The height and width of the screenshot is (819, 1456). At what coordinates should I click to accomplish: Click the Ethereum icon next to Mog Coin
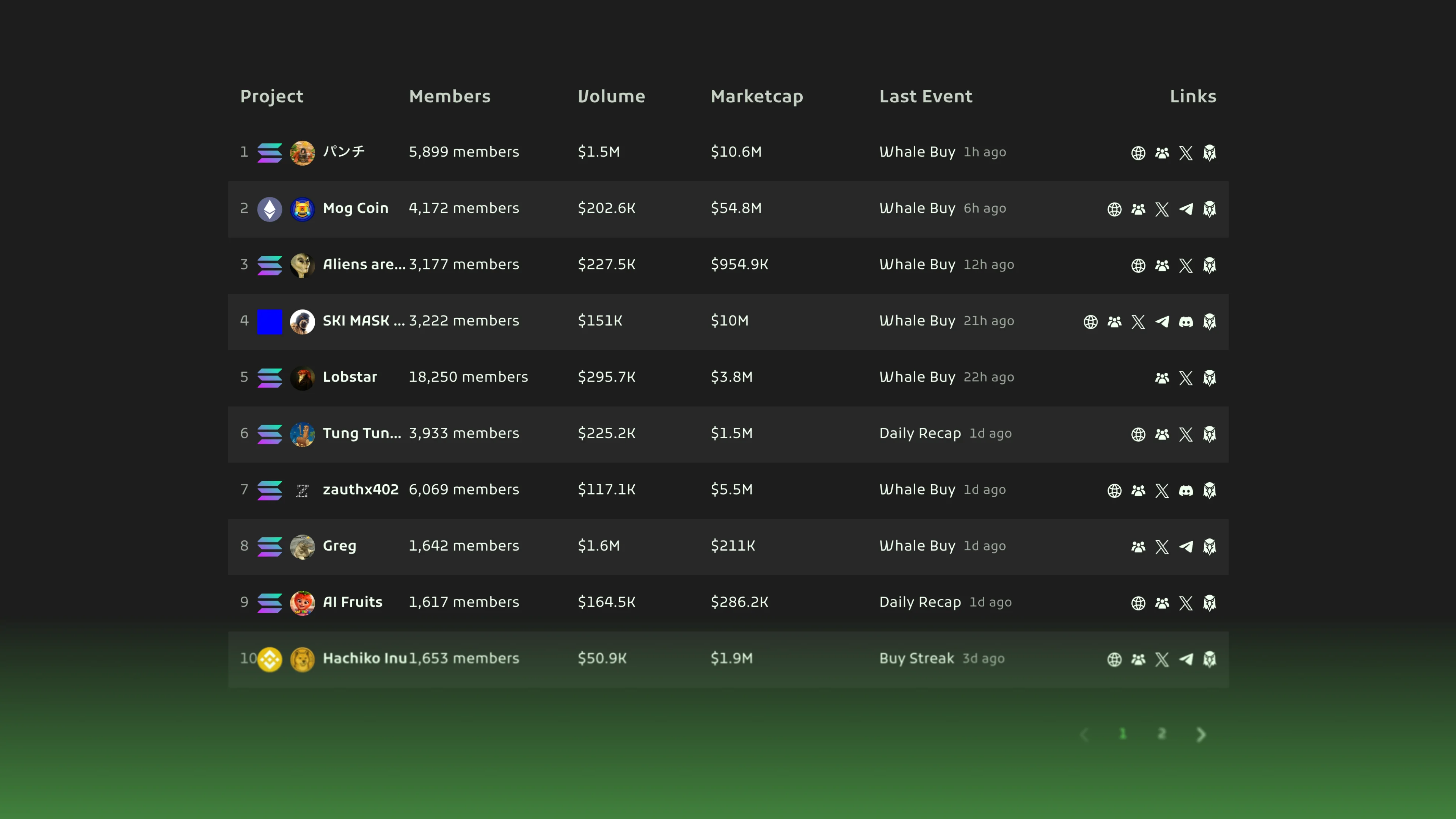point(270,209)
